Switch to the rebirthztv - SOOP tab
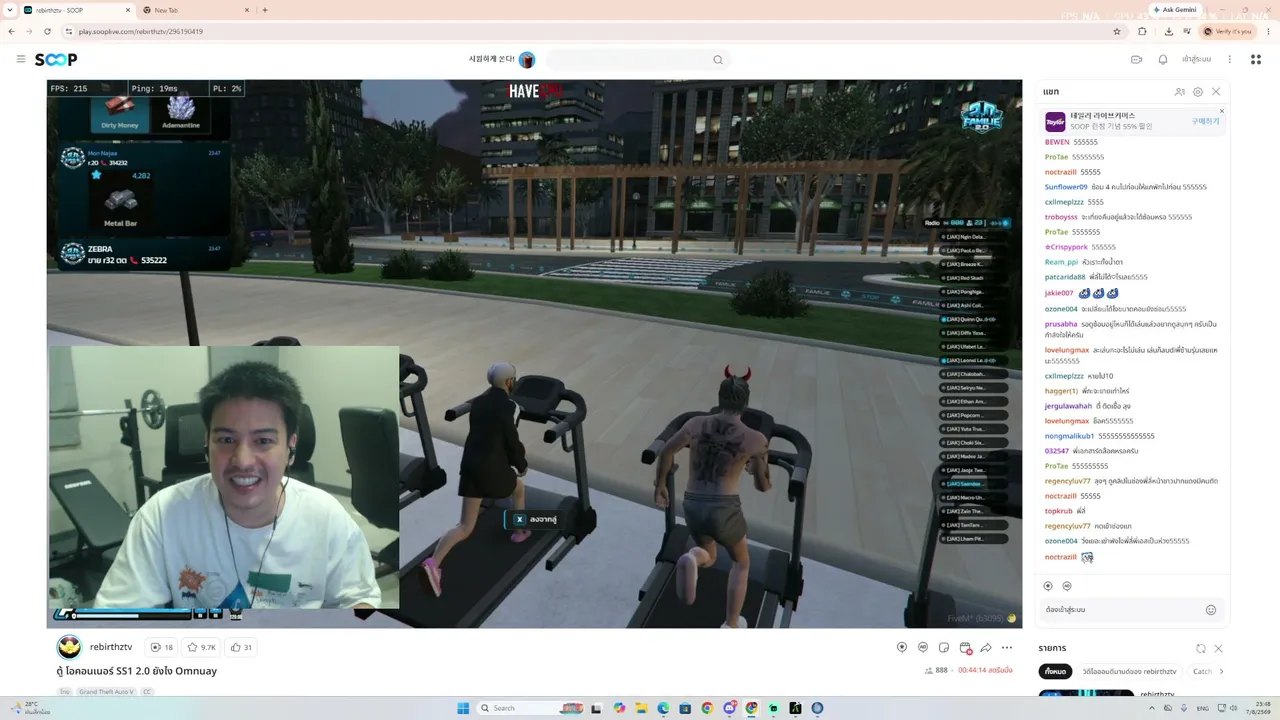Image resolution: width=1280 pixels, height=720 pixels. click(78, 10)
